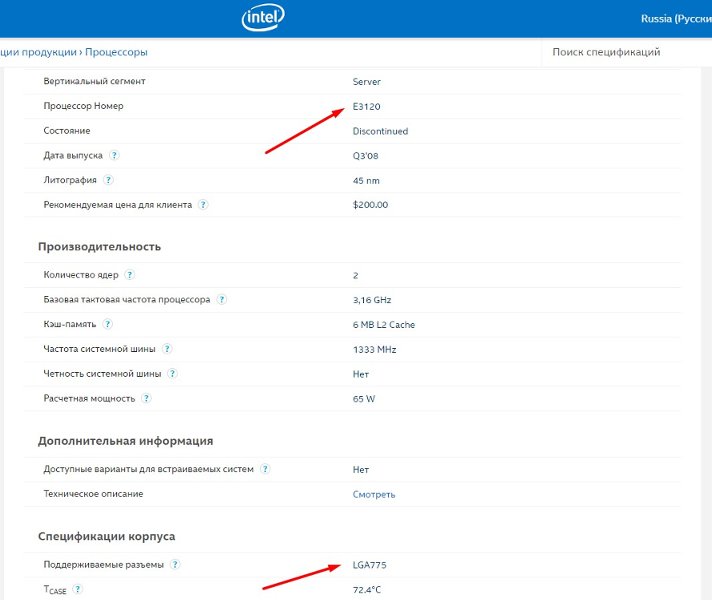Click help icon beside Кэш-память
The width and height of the screenshot is (712, 600).
click(x=108, y=324)
